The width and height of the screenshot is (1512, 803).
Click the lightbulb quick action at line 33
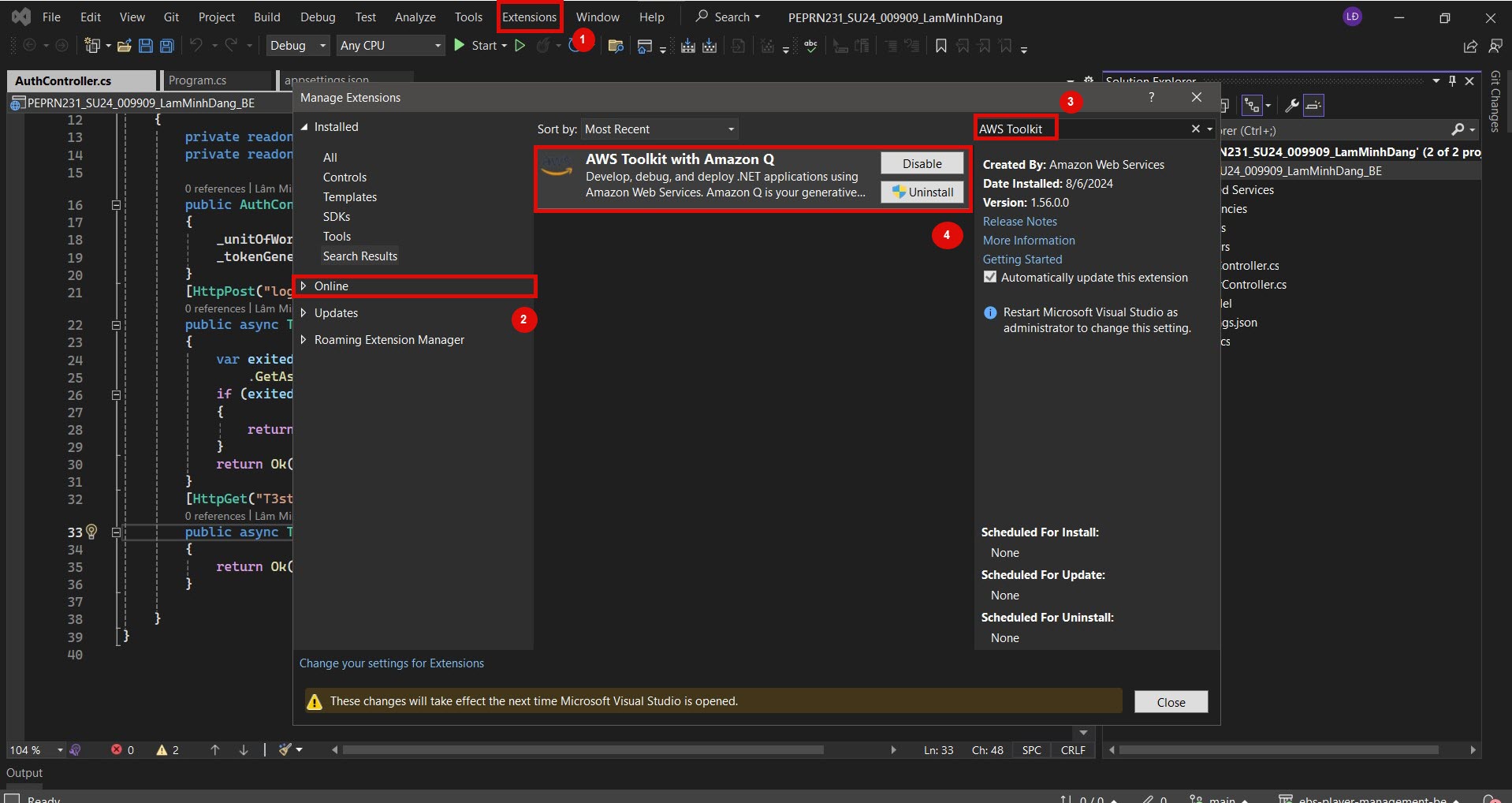(91, 532)
